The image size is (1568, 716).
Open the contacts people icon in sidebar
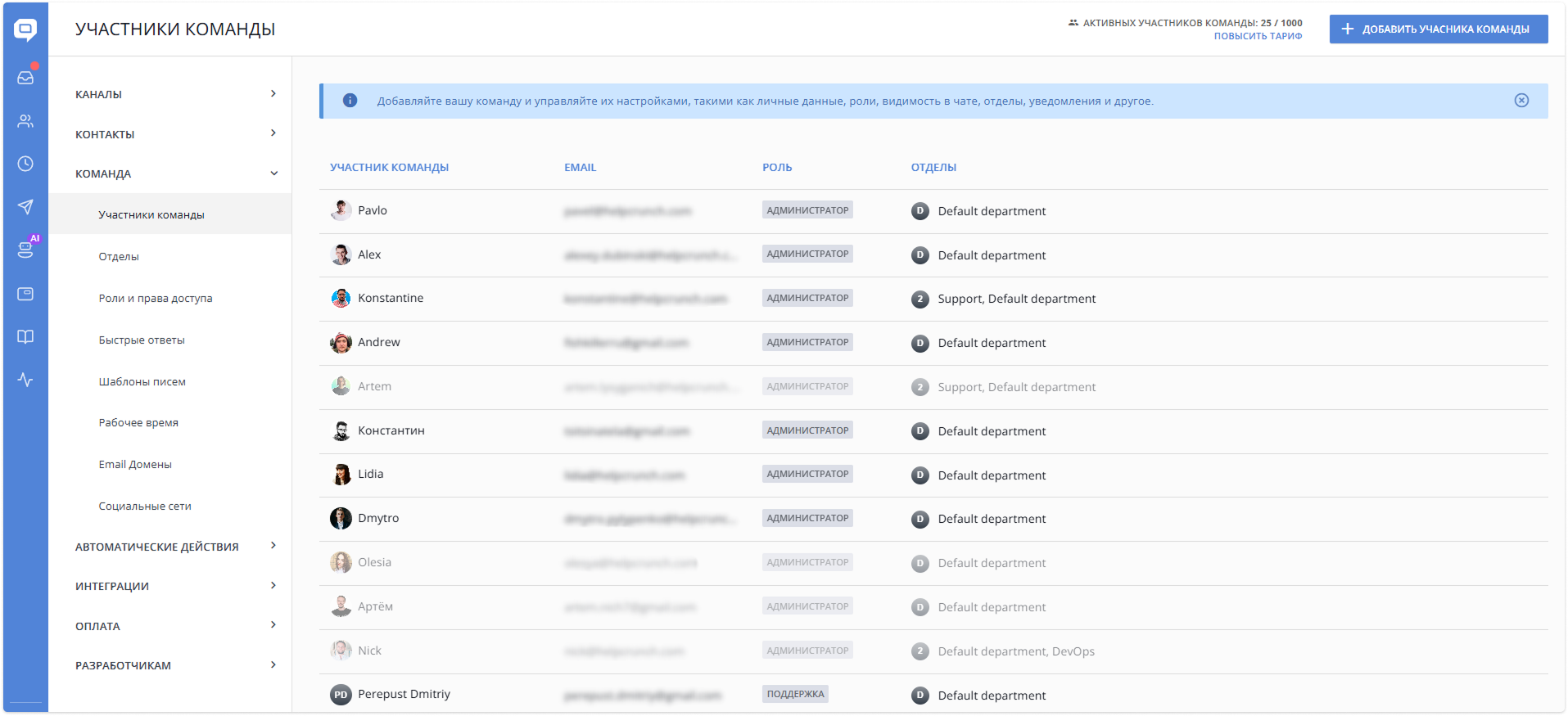[x=25, y=121]
